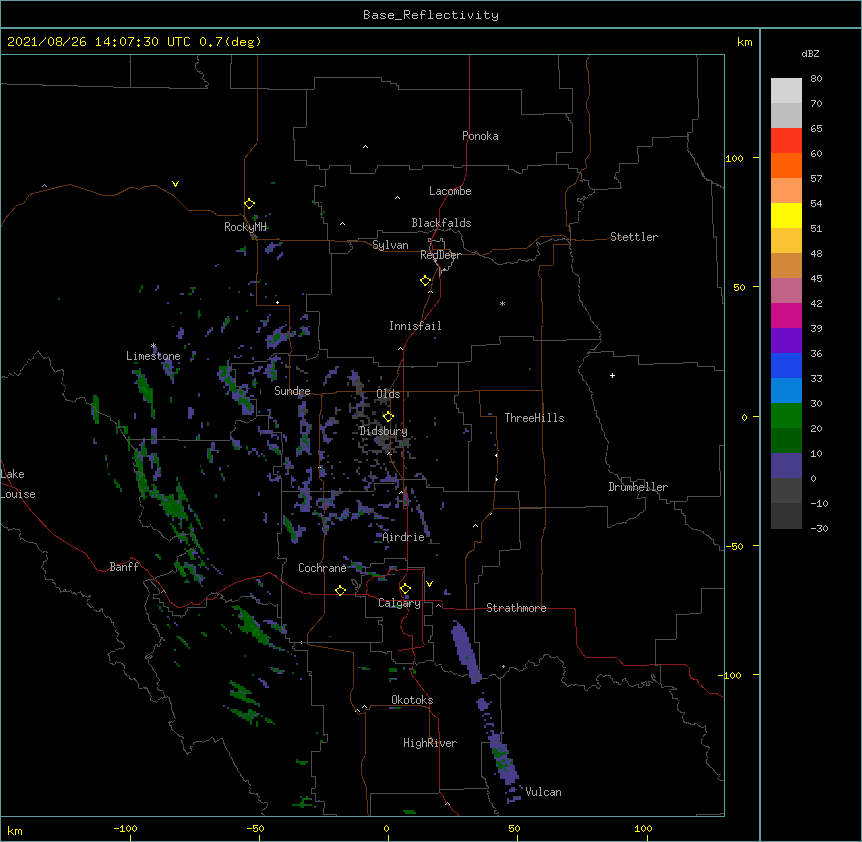The image size is (862, 842).
Task: Click the RockyMH label
Action: tap(245, 227)
